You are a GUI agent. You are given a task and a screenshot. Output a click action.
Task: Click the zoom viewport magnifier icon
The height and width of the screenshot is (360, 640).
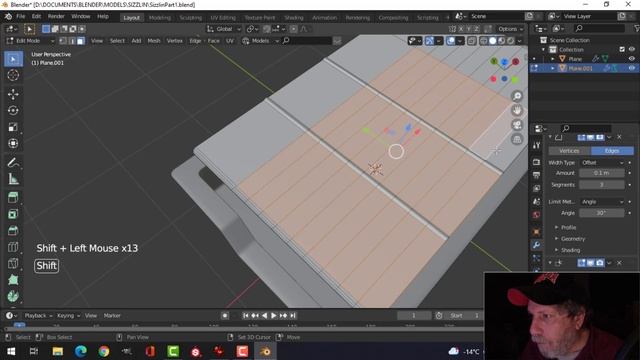pos(517,96)
